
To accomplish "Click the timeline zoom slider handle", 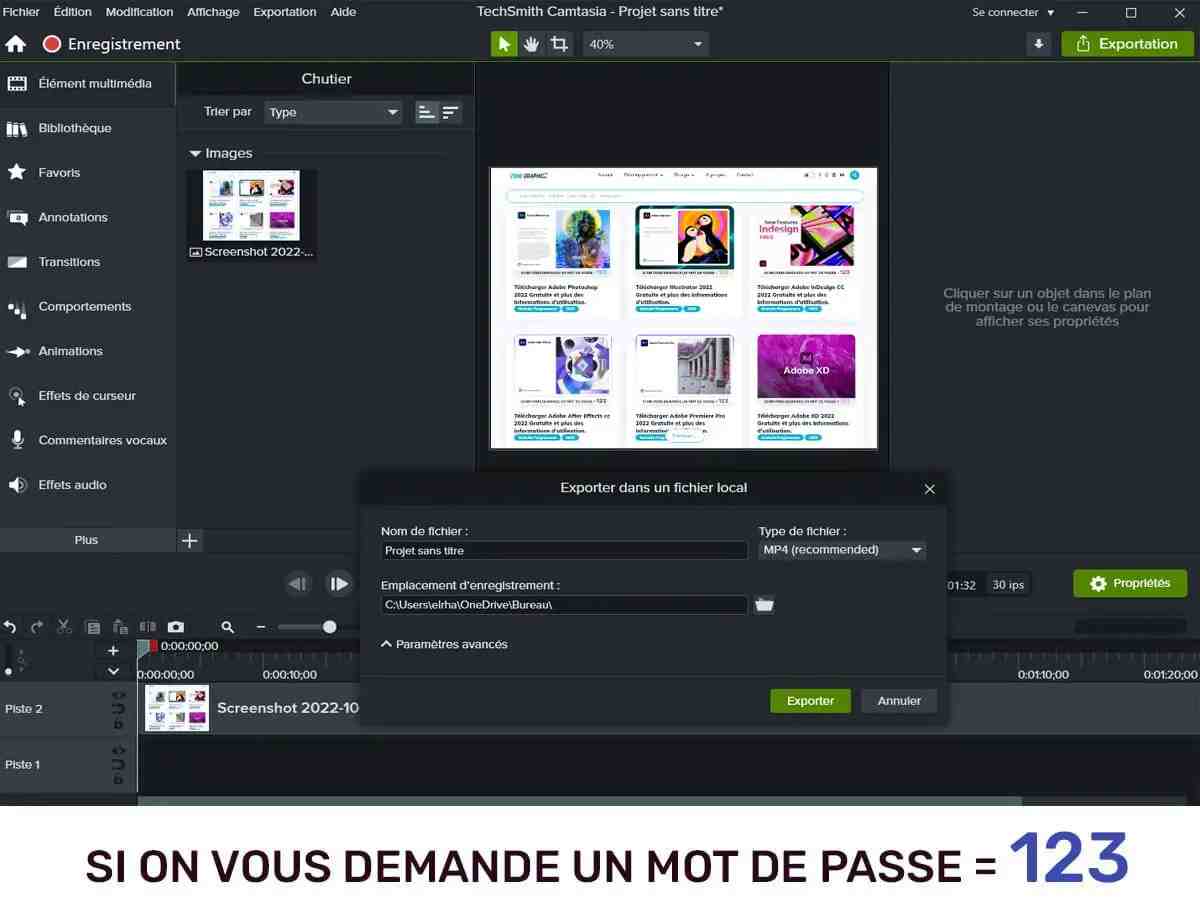I will pos(329,627).
